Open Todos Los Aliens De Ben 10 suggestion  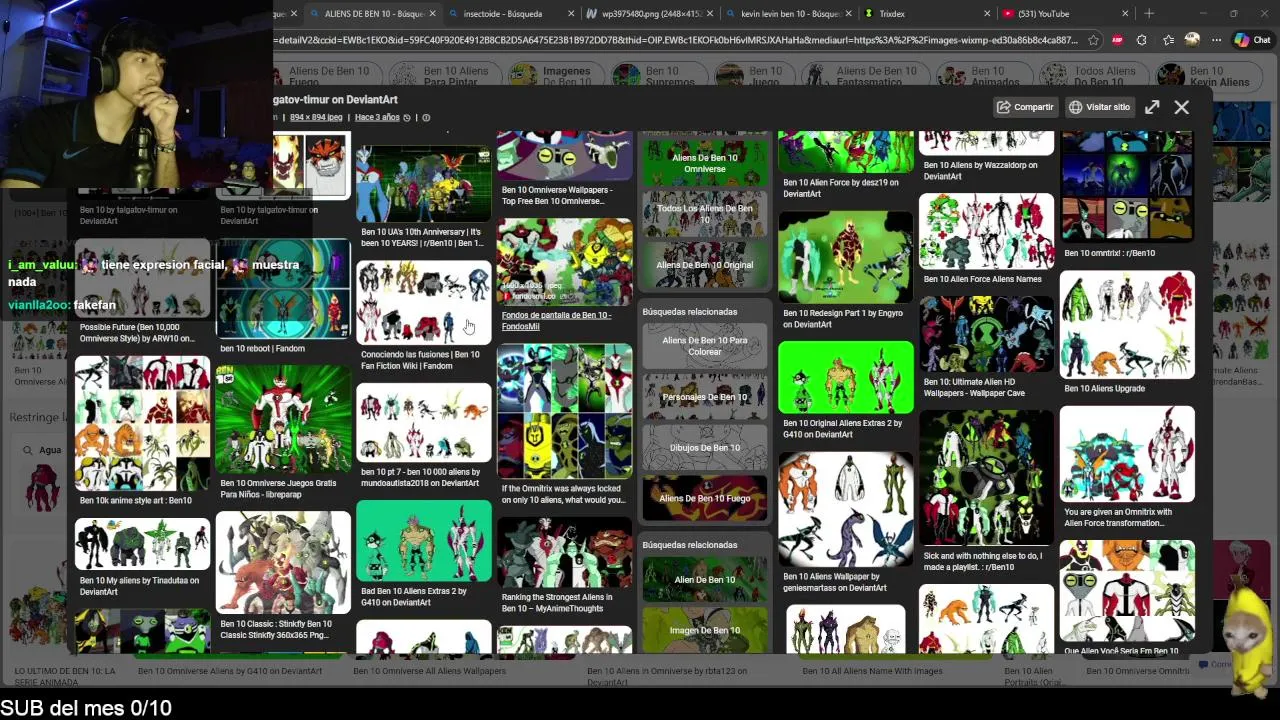705,214
